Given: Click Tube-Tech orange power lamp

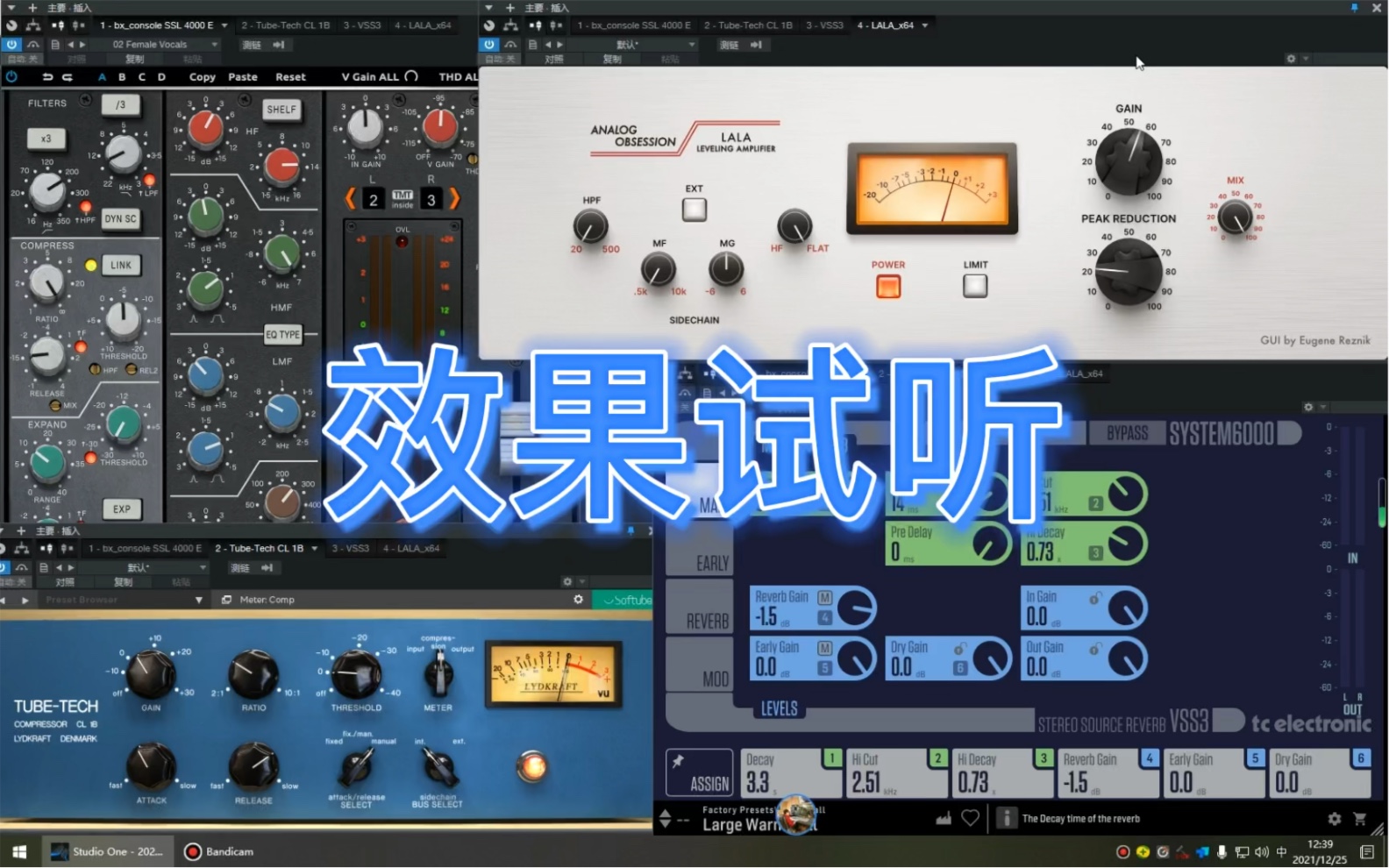Looking at the screenshot, I should [531, 766].
